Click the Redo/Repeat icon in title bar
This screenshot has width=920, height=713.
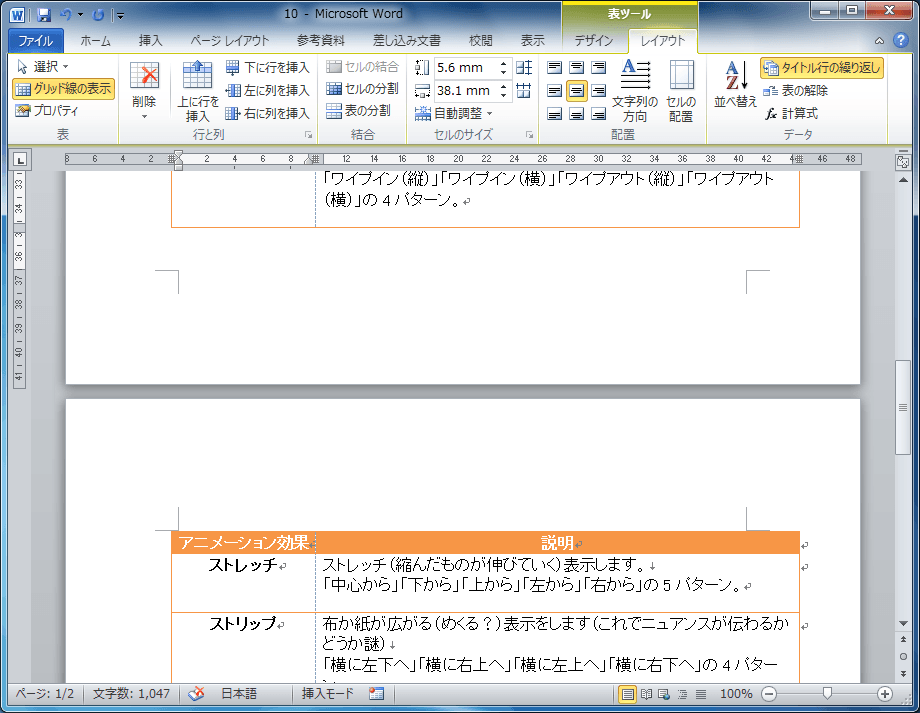[x=99, y=15]
